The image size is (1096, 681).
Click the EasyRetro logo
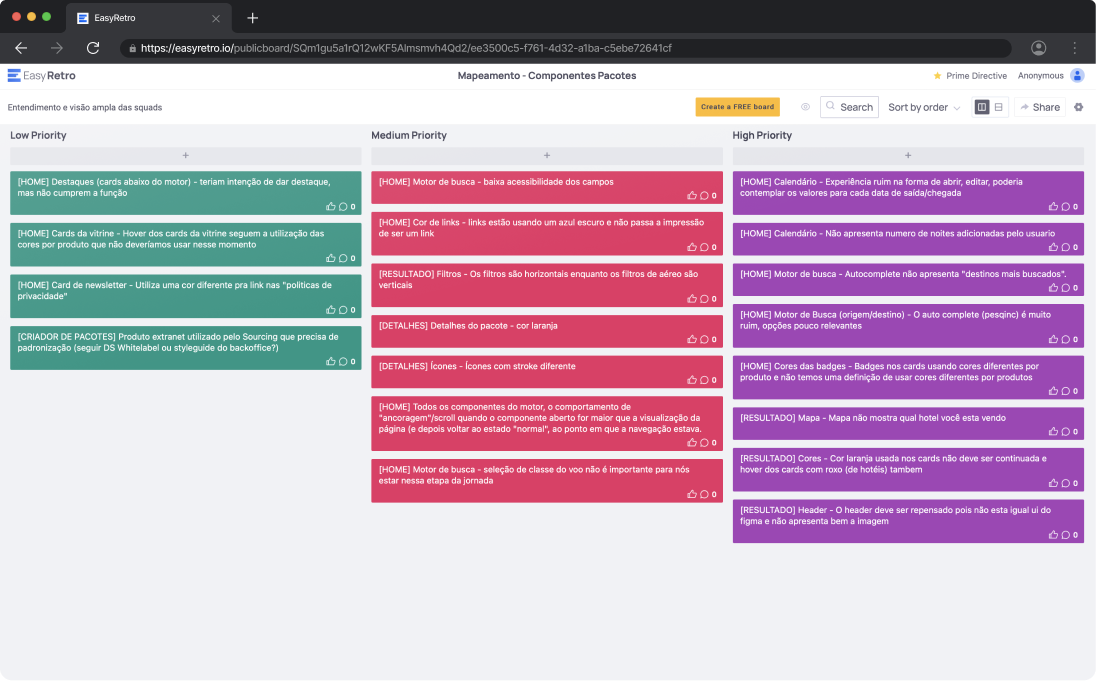42,76
